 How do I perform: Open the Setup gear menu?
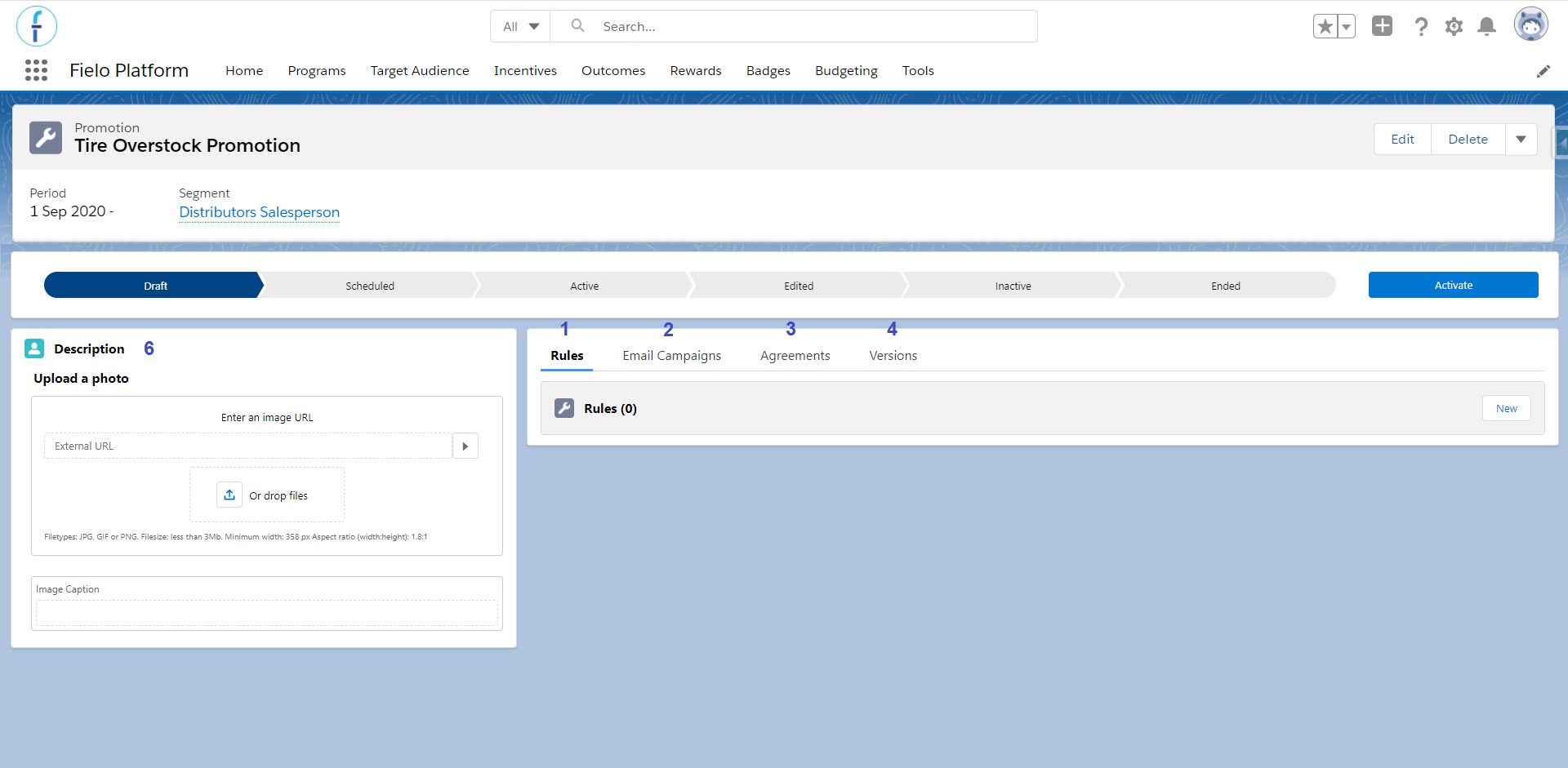point(1454,26)
